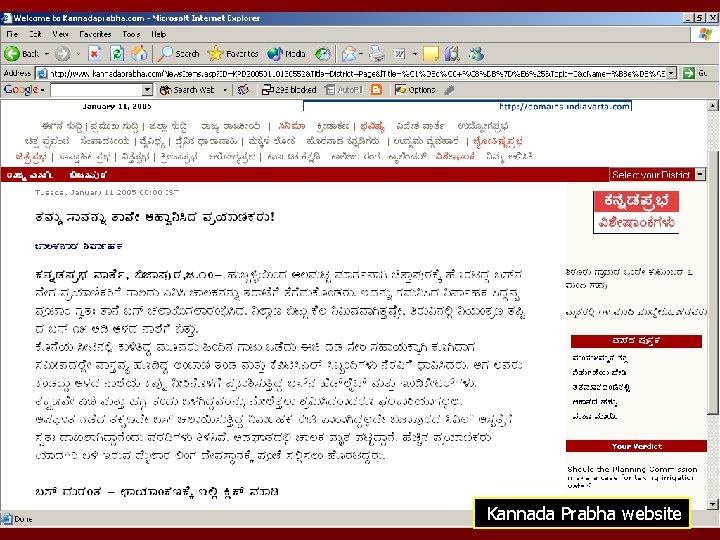Screen dimensions: 720x540
Task: Click inside the address bar URL field
Action: tap(357, 73)
